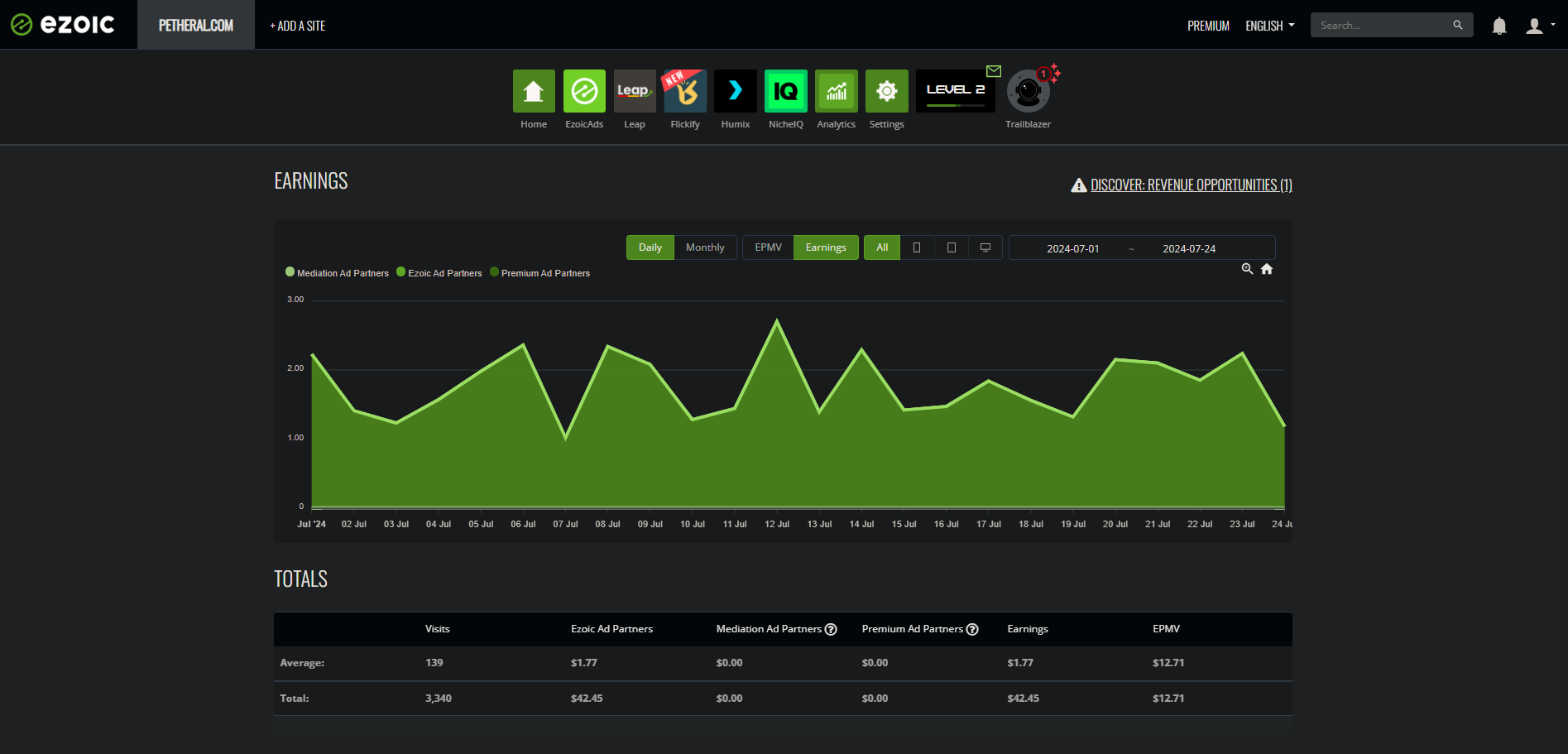The height and width of the screenshot is (754, 1568).
Task: Click total earnings $42.45 in Earnings column
Action: click(1023, 699)
